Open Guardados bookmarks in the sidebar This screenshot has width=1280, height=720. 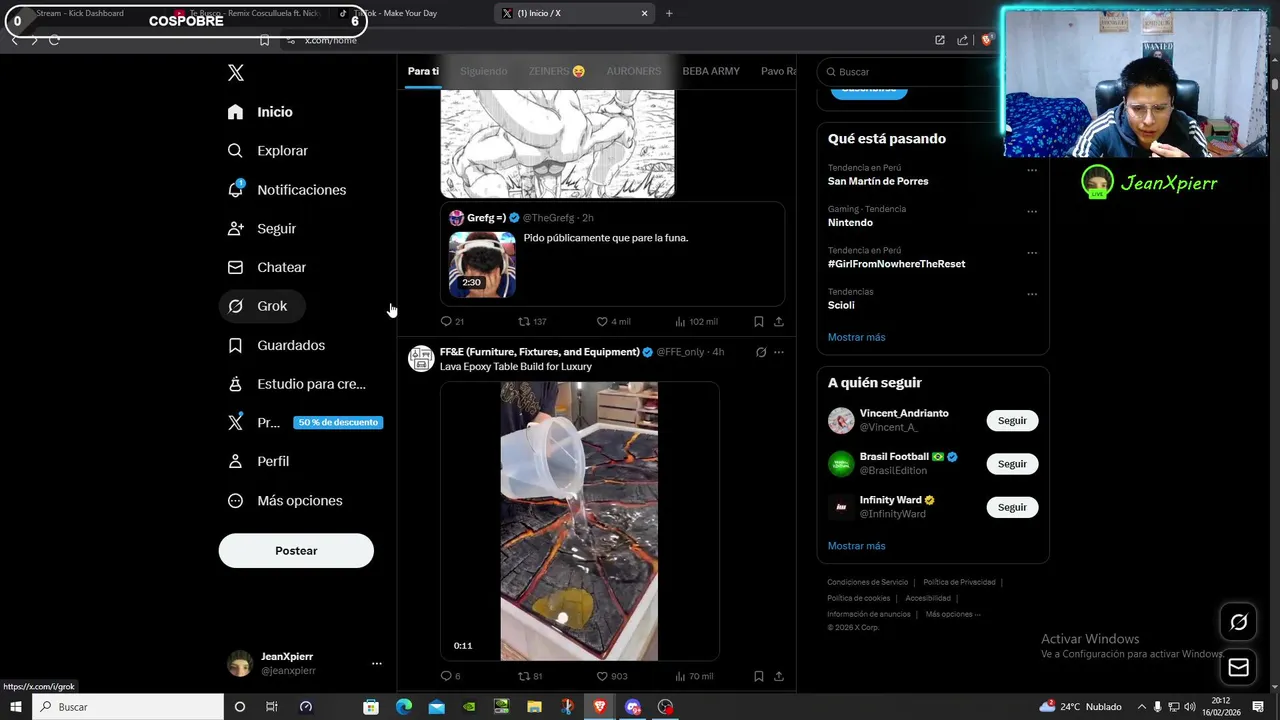[x=277, y=345]
